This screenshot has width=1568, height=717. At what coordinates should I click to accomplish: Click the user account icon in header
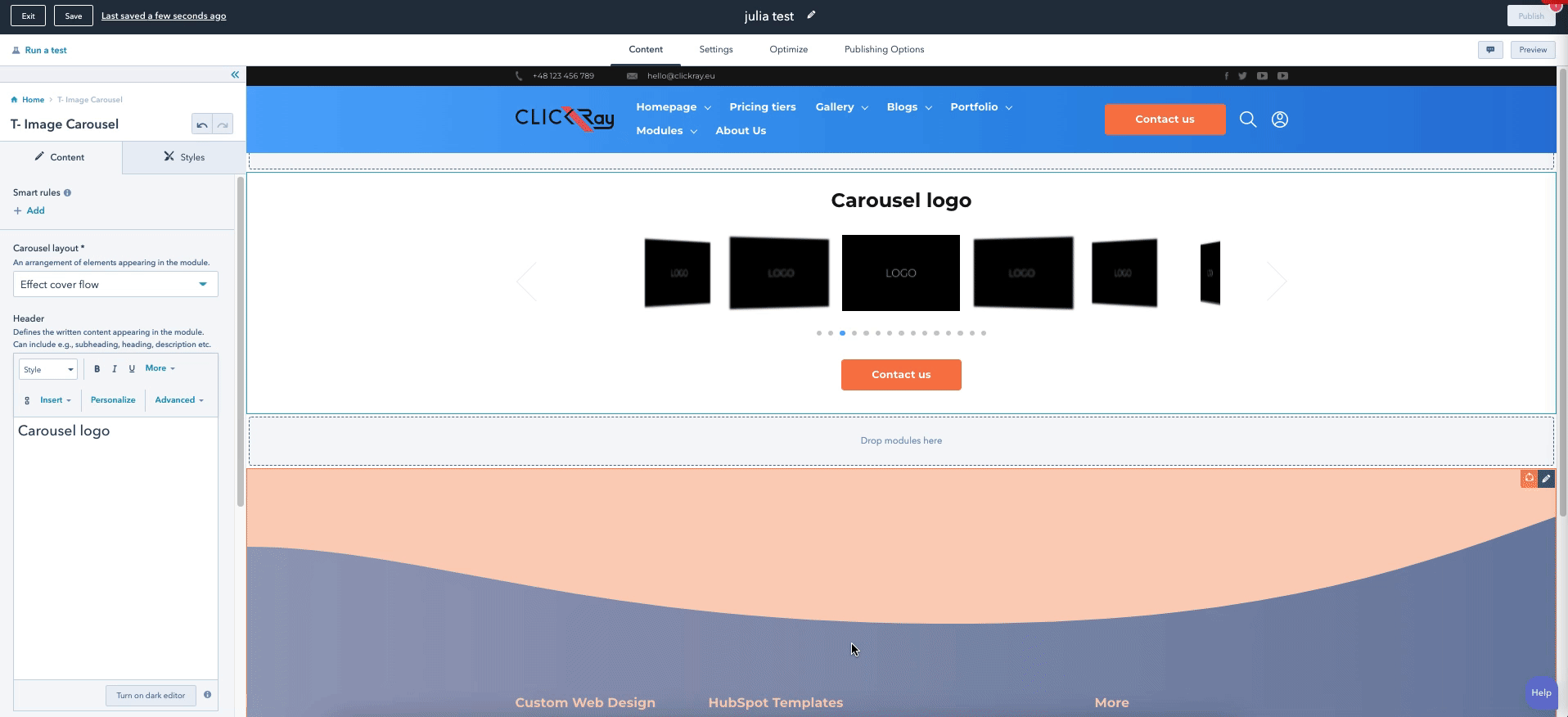[1280, 120]
